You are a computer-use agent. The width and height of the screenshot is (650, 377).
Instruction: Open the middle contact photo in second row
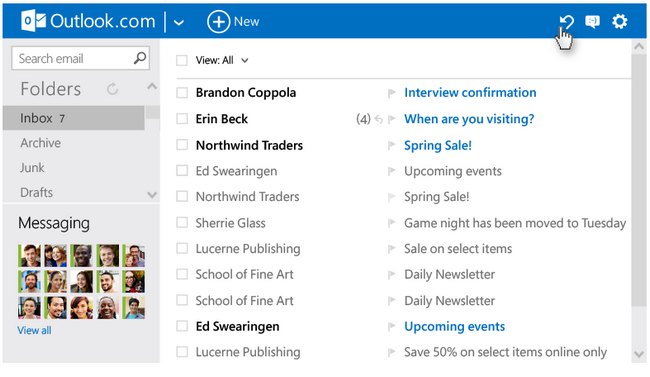click(x=82, y=282)
